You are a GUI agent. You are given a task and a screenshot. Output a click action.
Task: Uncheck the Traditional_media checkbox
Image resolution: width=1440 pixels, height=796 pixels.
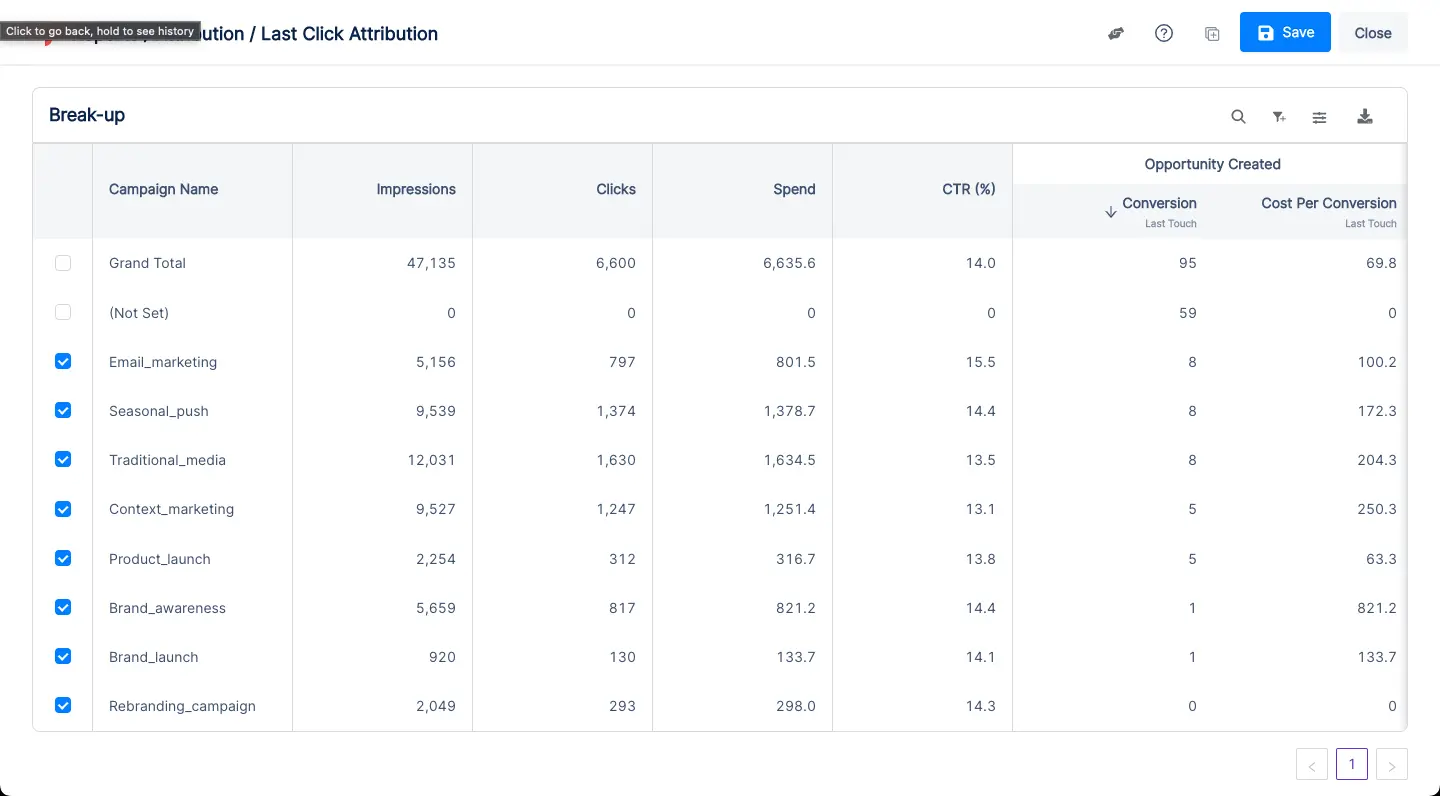[x=63, y=459]
